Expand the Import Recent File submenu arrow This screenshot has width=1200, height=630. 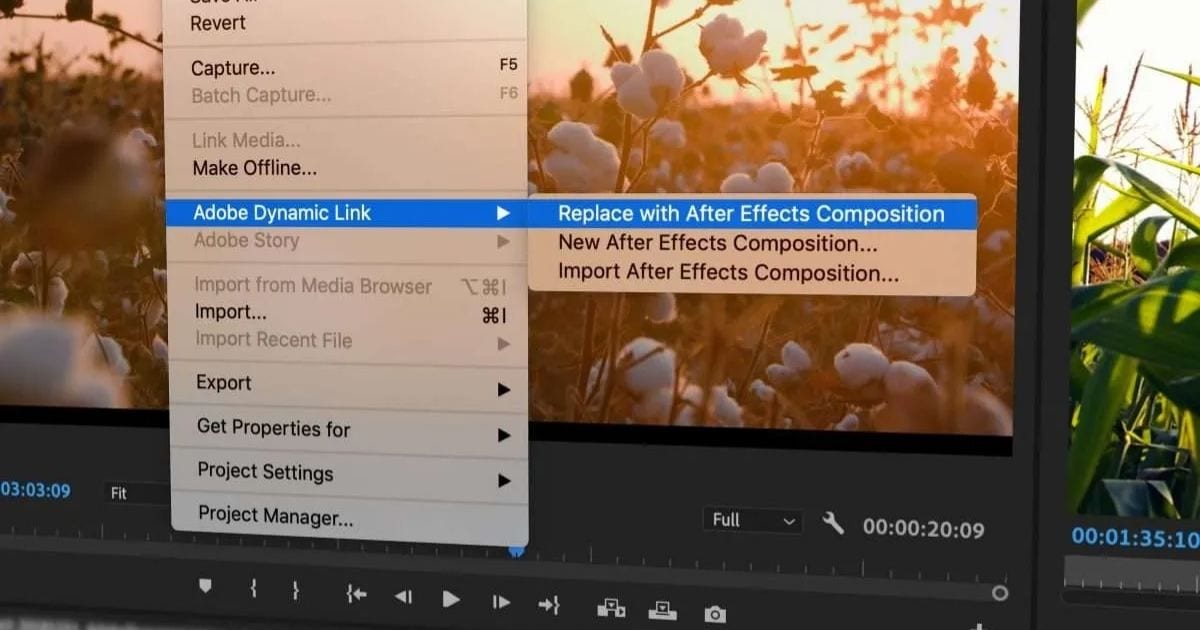(504, 344)
